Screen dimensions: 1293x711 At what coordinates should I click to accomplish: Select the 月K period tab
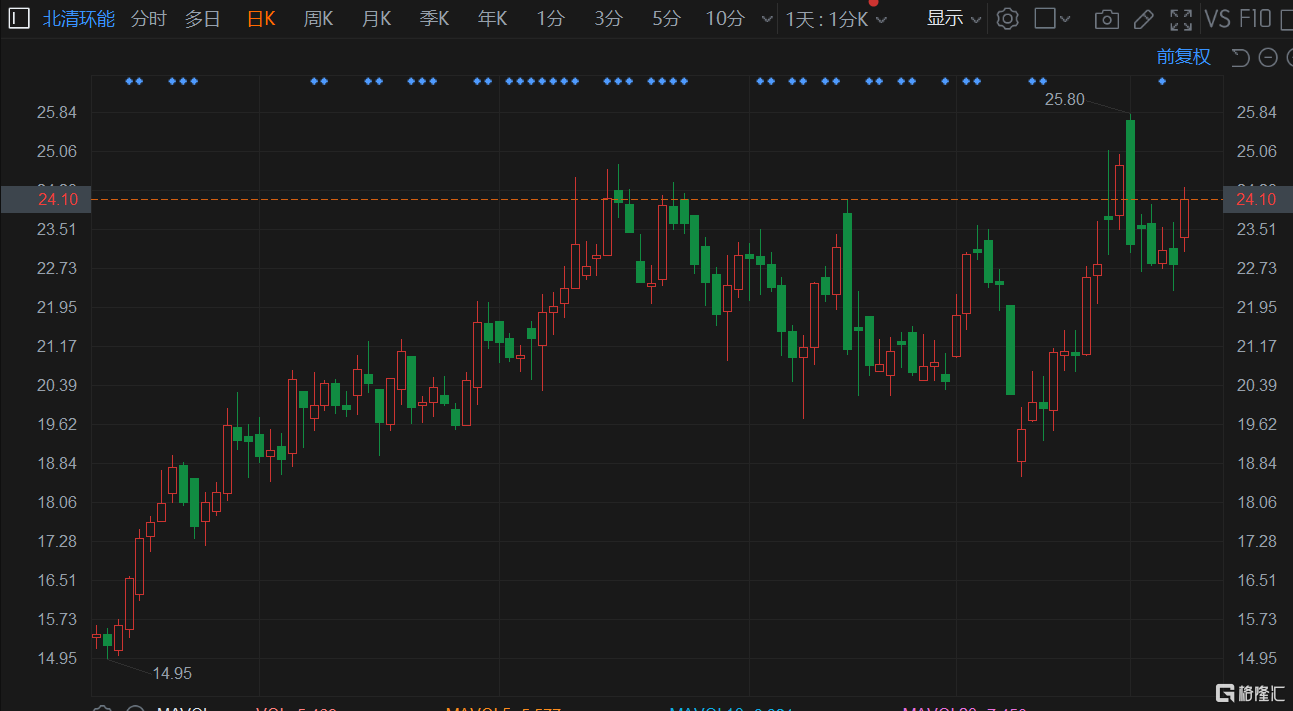pyautogui.click(x=377, y=18)
